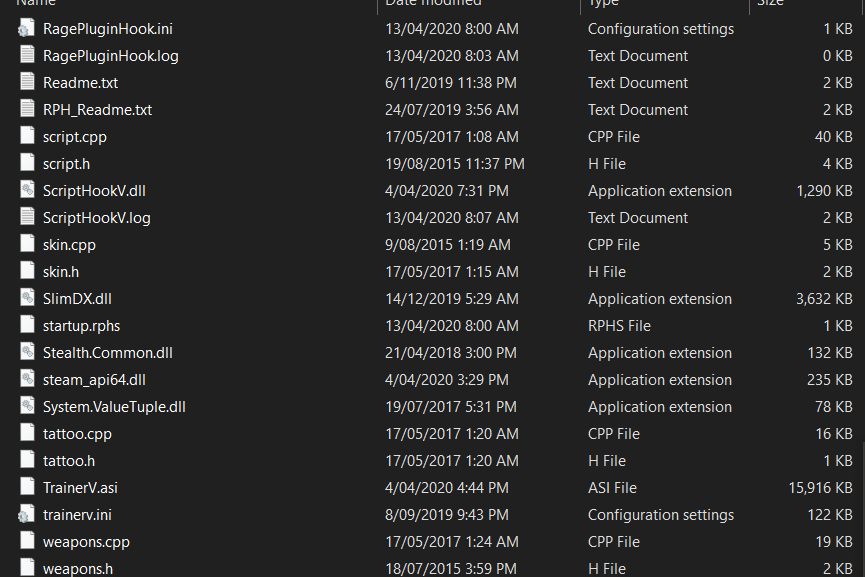The image size is (865, 577).
Task: Select the System.ValueTuple.dll file icon
Action: (x=26, y=407)
